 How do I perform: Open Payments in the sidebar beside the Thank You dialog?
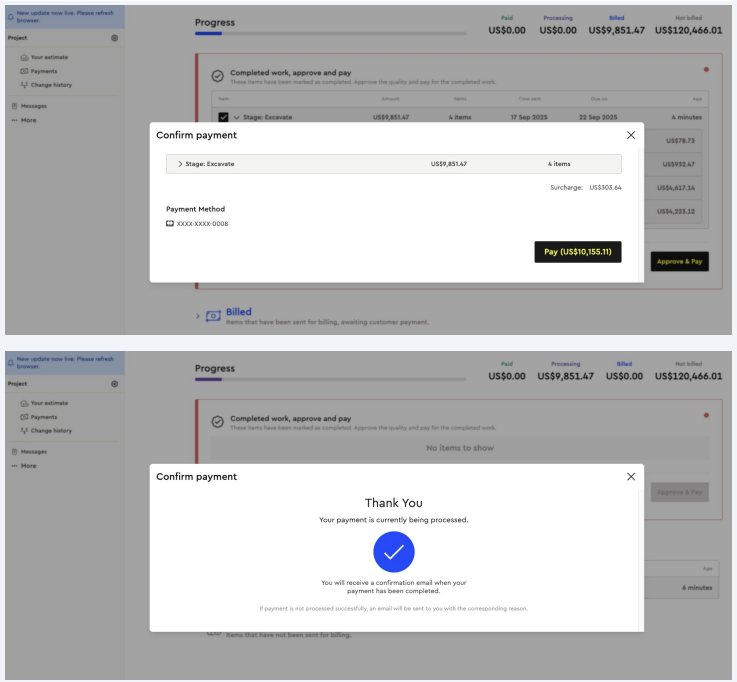click(43, 417)
